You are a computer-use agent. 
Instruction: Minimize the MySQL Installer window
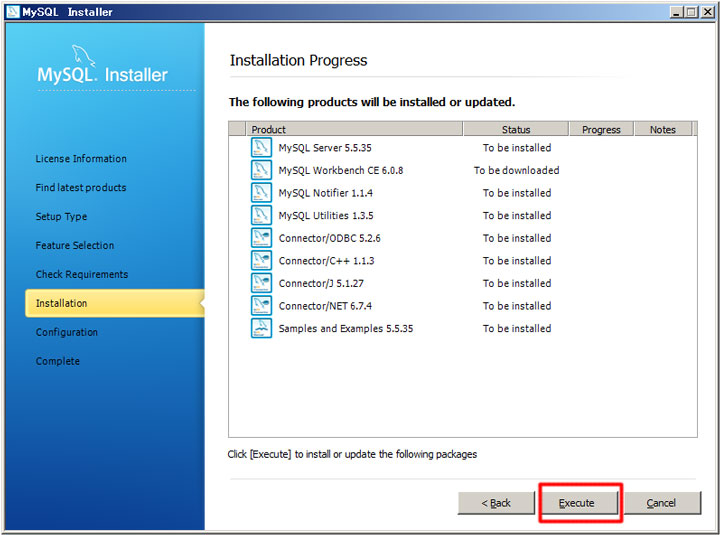point(676,12)
